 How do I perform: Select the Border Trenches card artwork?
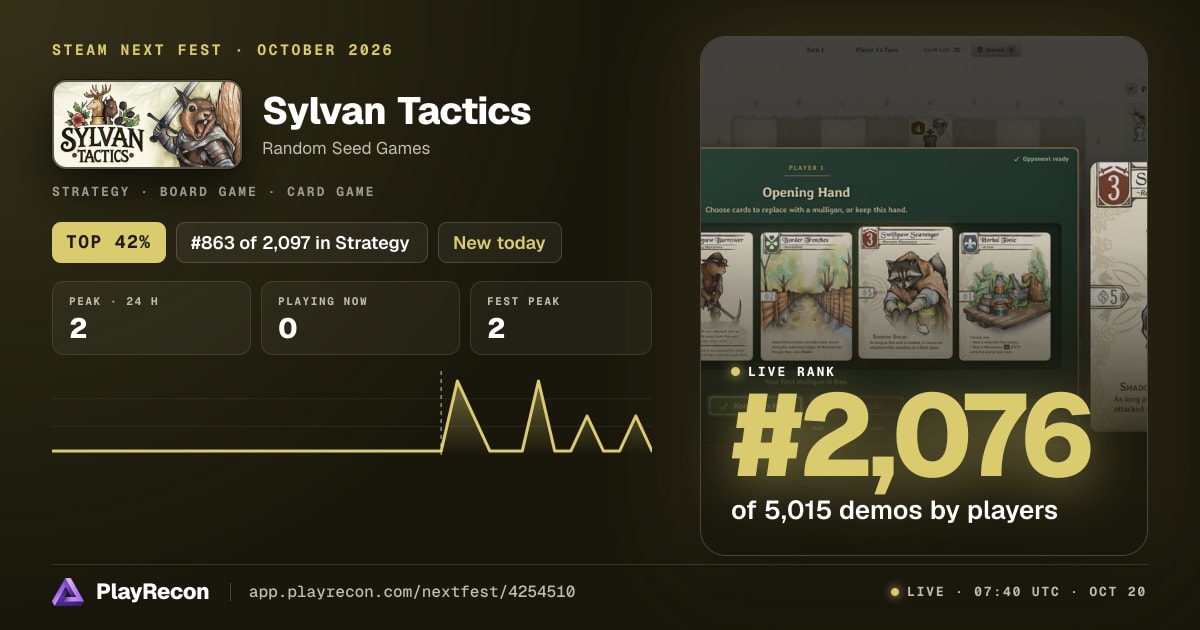[x=807, y=295]
